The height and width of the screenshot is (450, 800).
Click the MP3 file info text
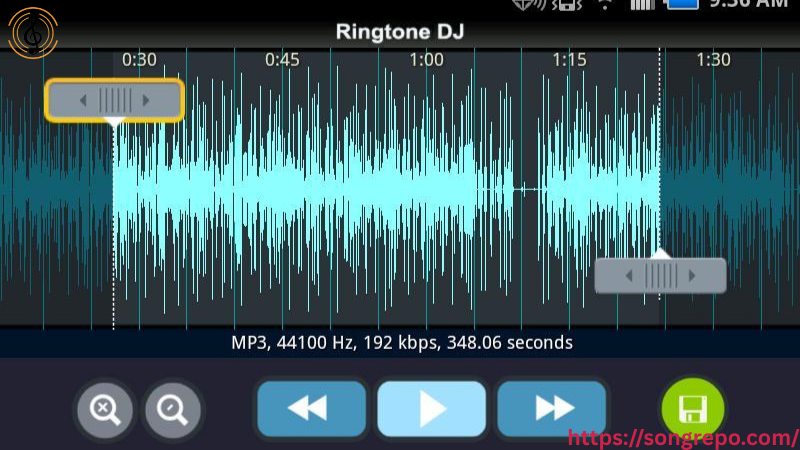[402, 342]
